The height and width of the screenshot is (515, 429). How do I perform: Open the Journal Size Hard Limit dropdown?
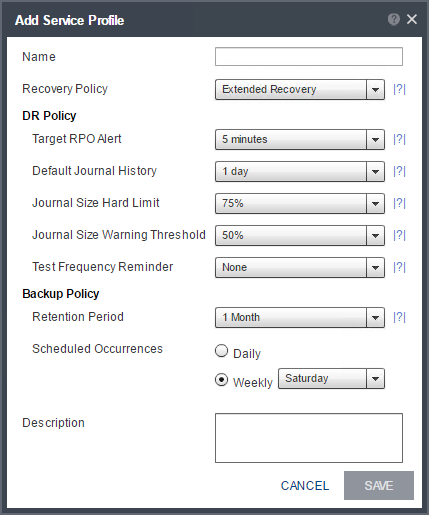[x=300, y=203]
